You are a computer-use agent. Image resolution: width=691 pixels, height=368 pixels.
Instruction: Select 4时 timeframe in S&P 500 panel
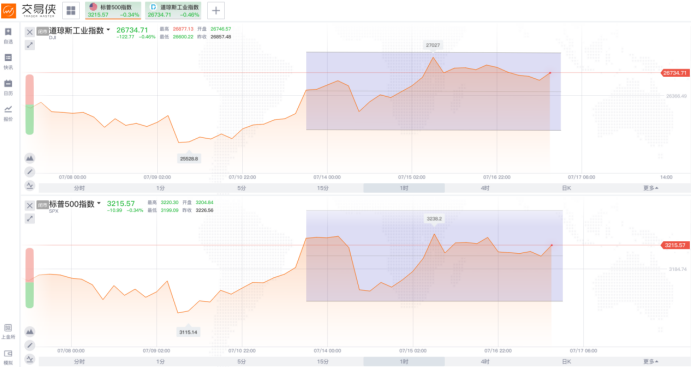[485, 362]
